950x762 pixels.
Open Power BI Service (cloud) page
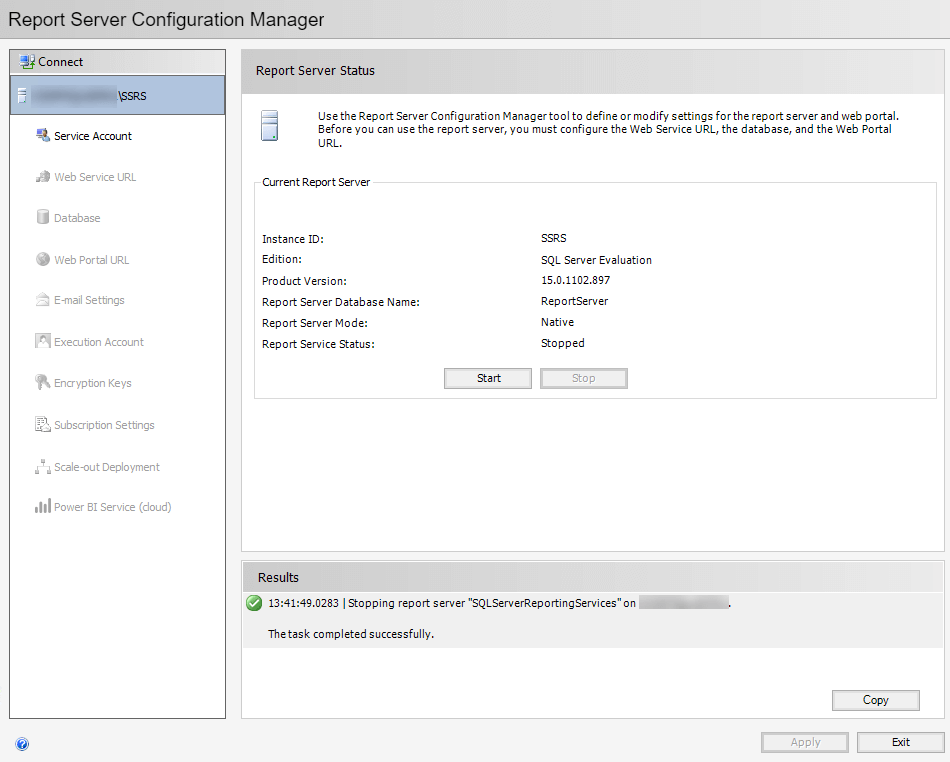(x=112, y=507)
